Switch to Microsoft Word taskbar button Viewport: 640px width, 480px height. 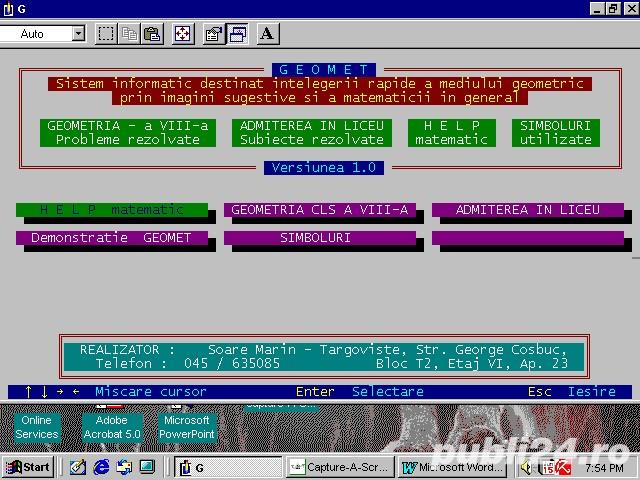pyautogui.click(x=451, y=467)
